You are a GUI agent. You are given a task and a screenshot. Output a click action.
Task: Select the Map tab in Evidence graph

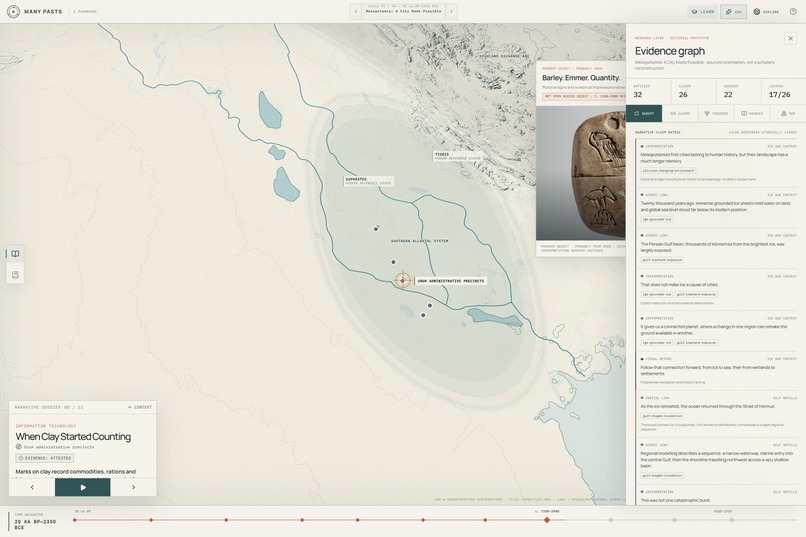pyautogui.click(x=788, y=113)
